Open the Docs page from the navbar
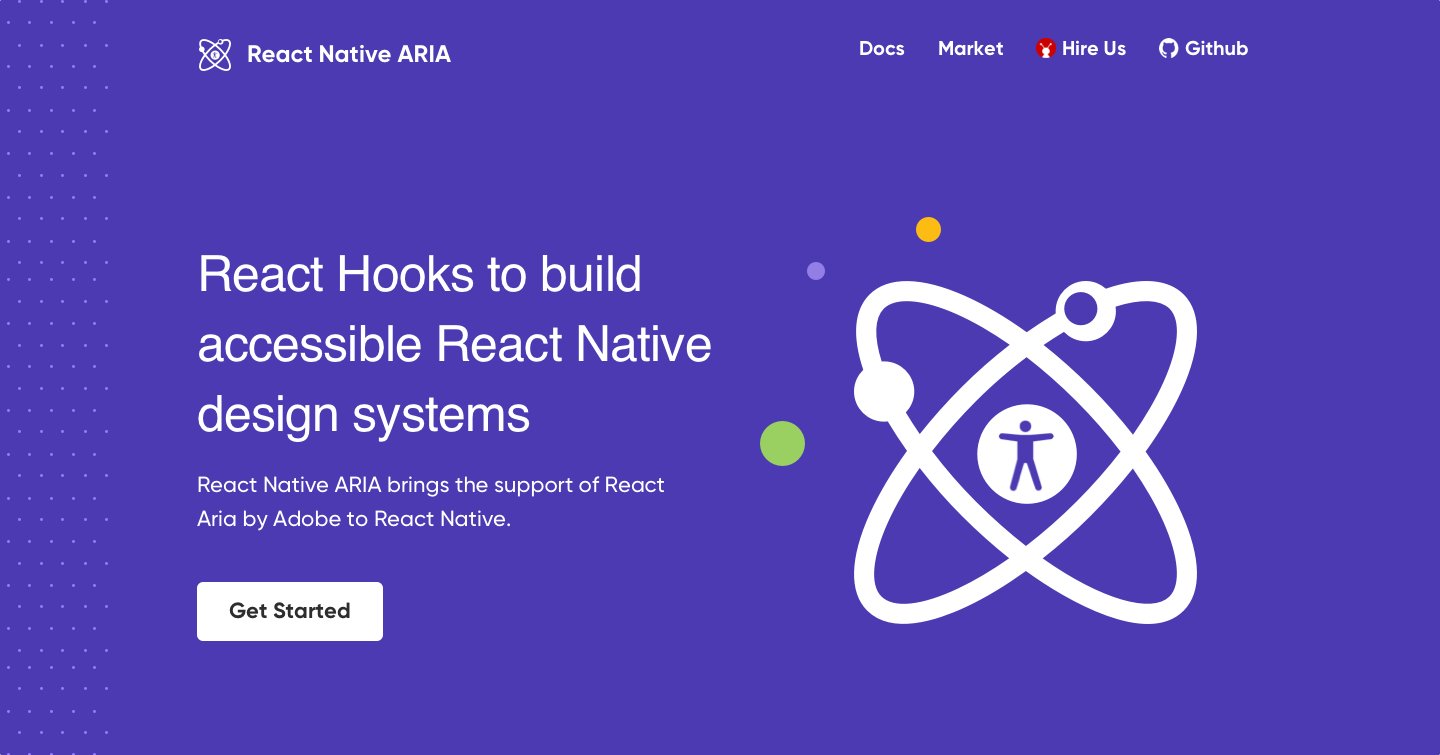 tap(881, 48)
